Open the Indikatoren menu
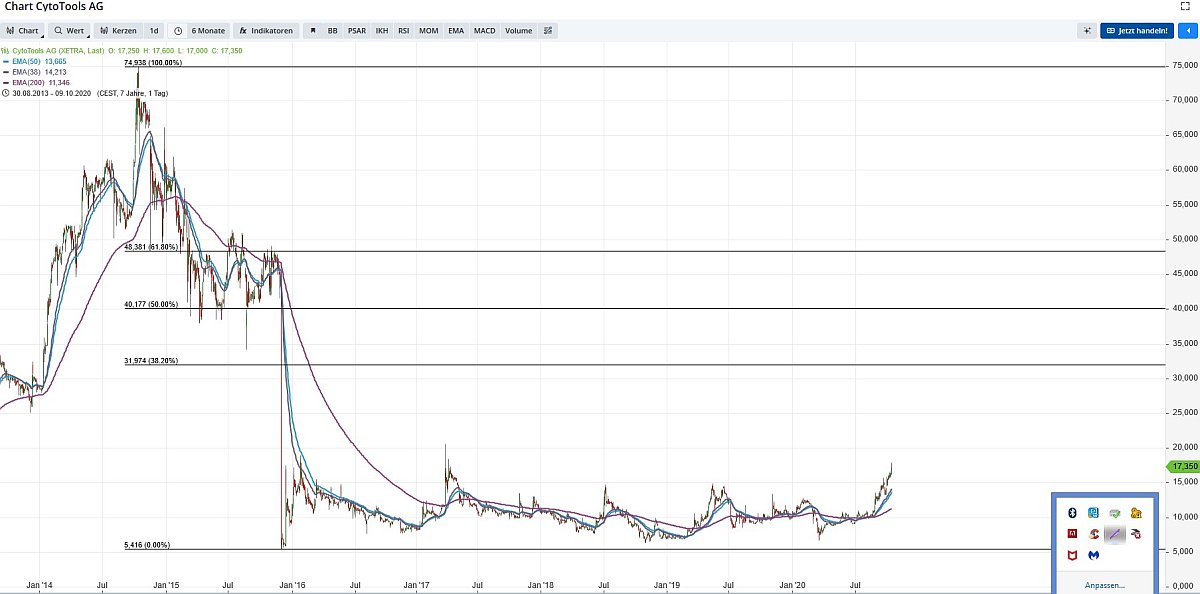1200x594 pixels. click(x=266, y=31)
